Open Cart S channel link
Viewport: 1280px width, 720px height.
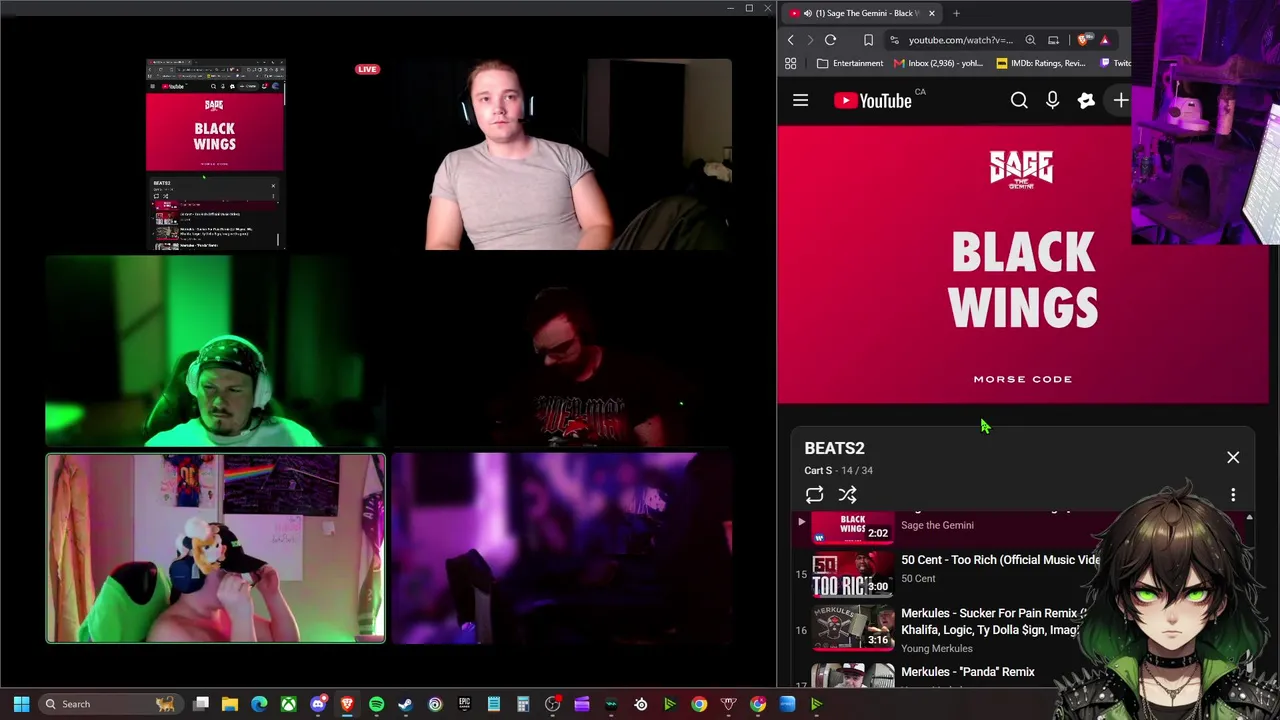coord(818,470)
